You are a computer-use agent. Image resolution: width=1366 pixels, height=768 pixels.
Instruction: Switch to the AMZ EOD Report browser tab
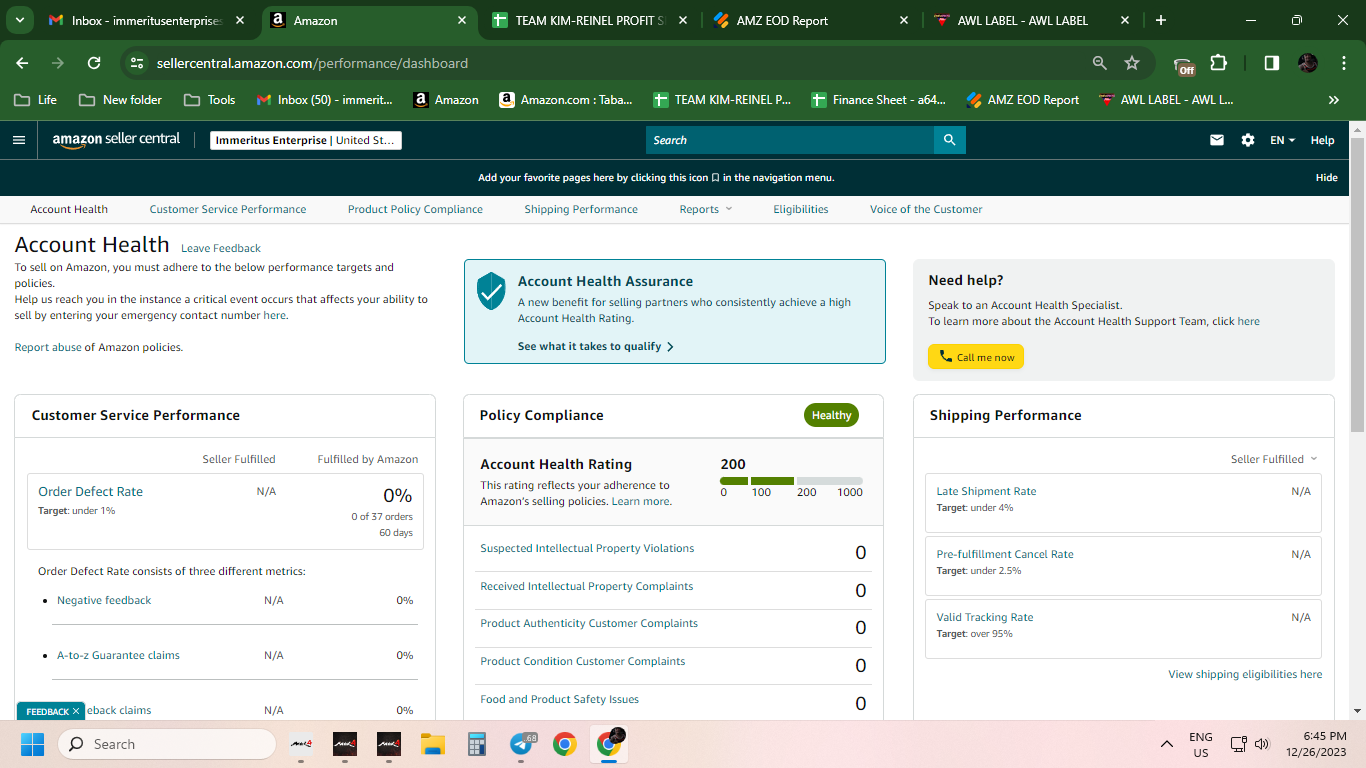(x=811, y=20)
